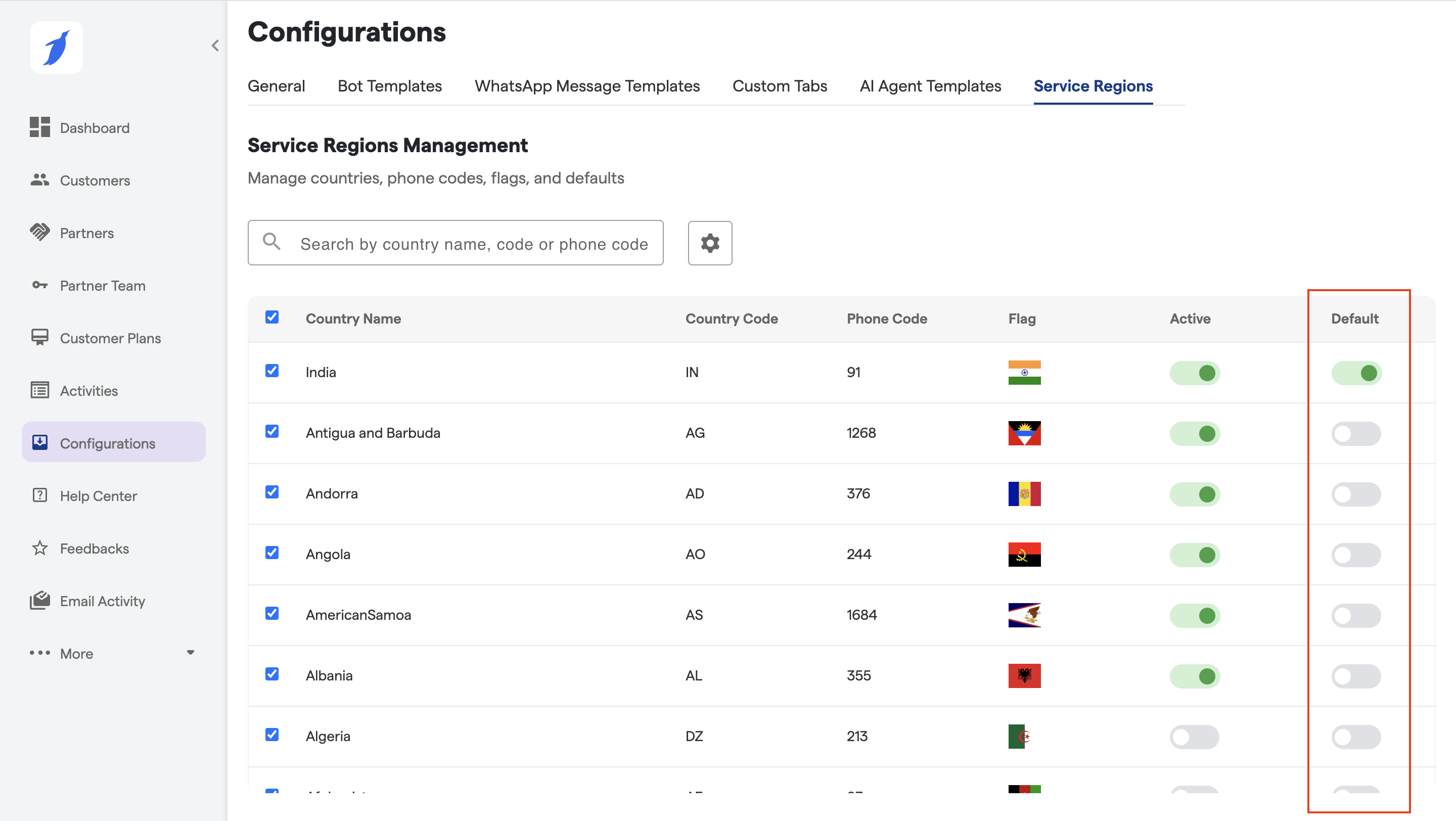Image resolution: width=1456 pixels, height=821 pixels.
Task: Enable the Default toggle for Albania
Action: (1355, 676)
